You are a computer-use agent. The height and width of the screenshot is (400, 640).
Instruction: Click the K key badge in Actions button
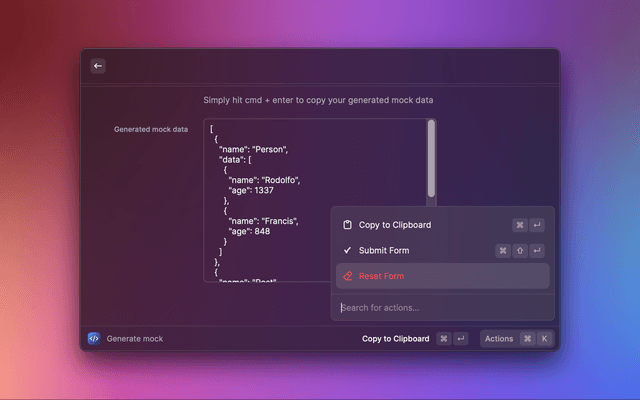pyautogui.click(x=544, y=339)
